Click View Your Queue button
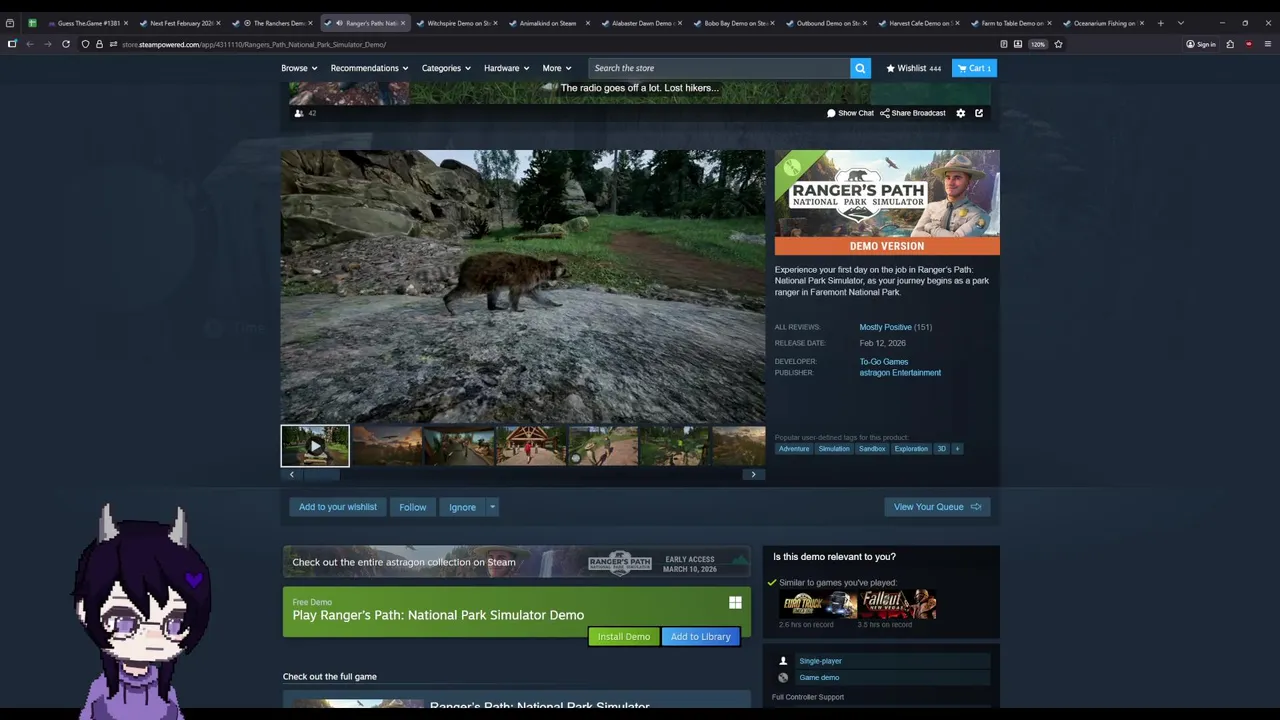The width and height of the screenshot is (1280, 720). click(x=937, y=507)
